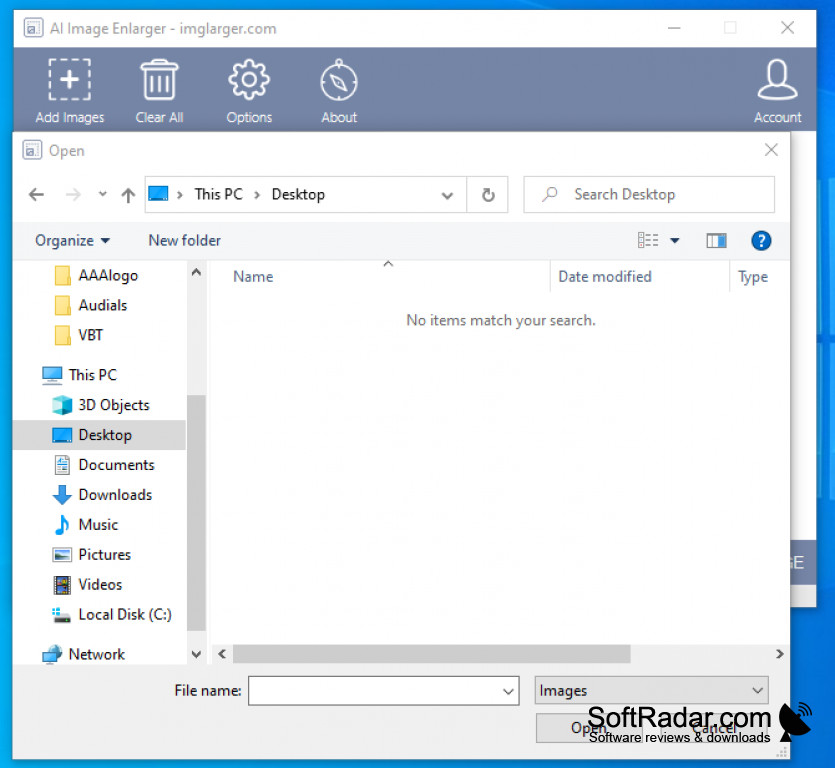Expand the Images file type dropdown
This screenshot has width=835, height=768.
pos(757,690)
